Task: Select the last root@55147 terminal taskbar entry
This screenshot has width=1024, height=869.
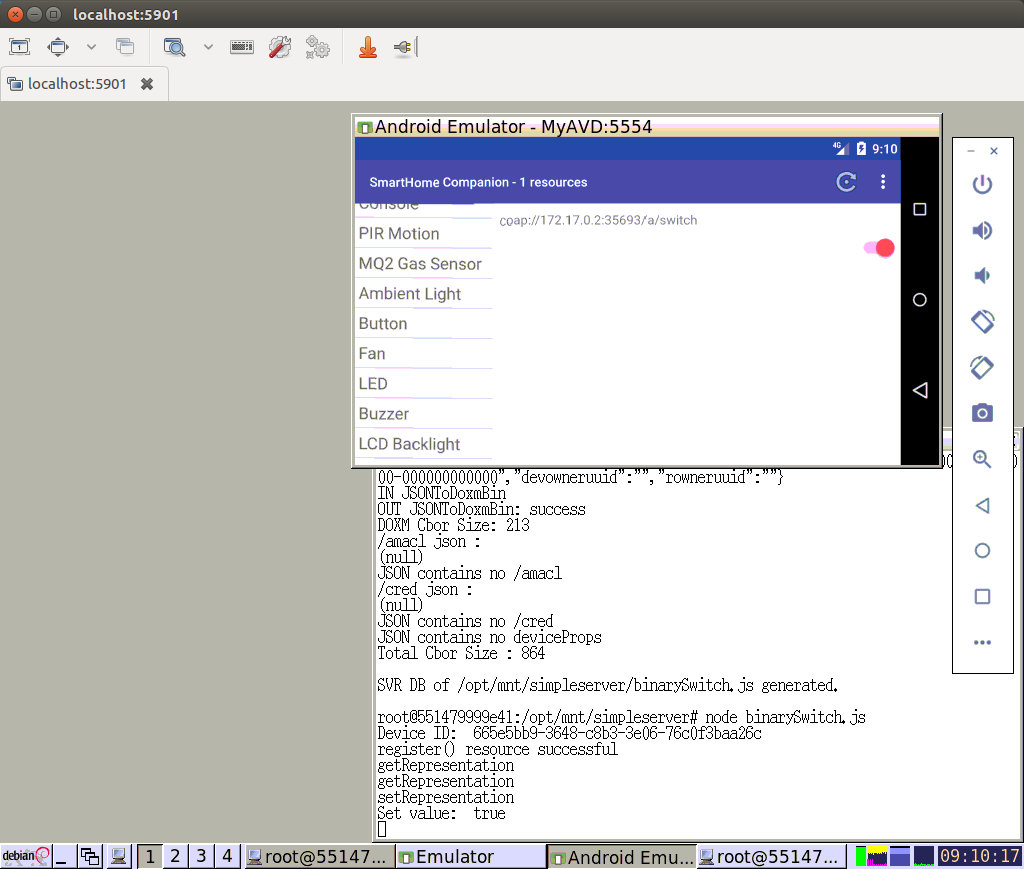Action: coord(771,856)
